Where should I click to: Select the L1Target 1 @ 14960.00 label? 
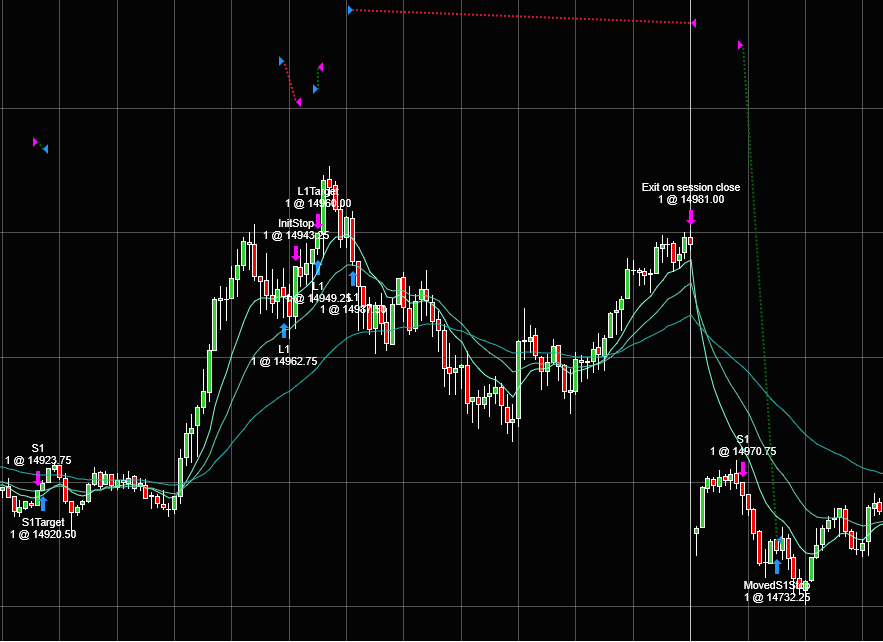tap(318, 197)
